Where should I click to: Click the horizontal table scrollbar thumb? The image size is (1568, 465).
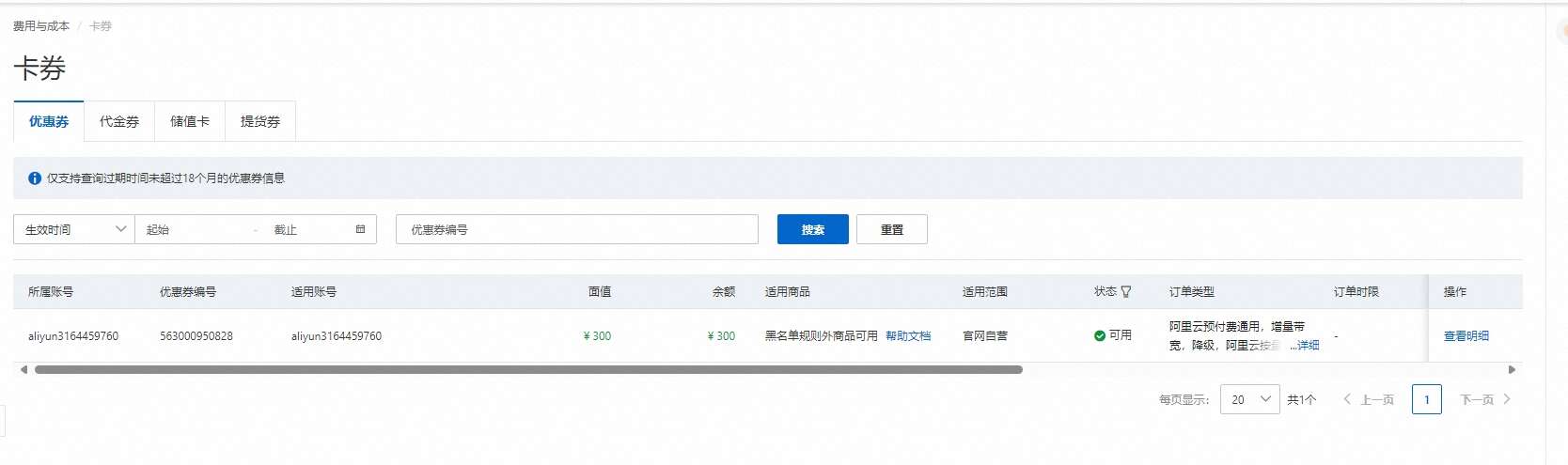tap(528, 370)
